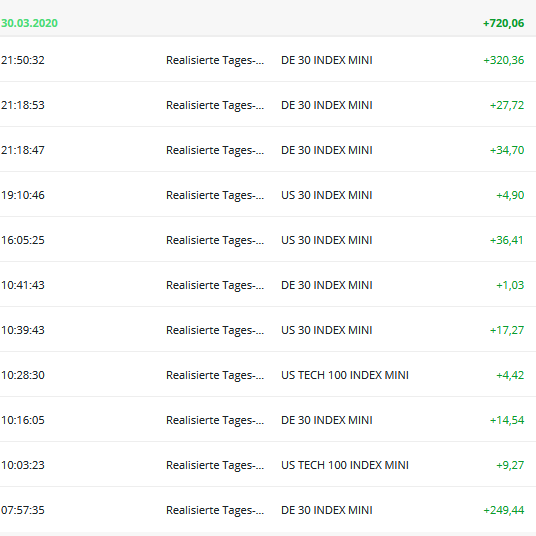
Task: Open the 21:18:47 transaction row
Action: [x=268, y=149]
